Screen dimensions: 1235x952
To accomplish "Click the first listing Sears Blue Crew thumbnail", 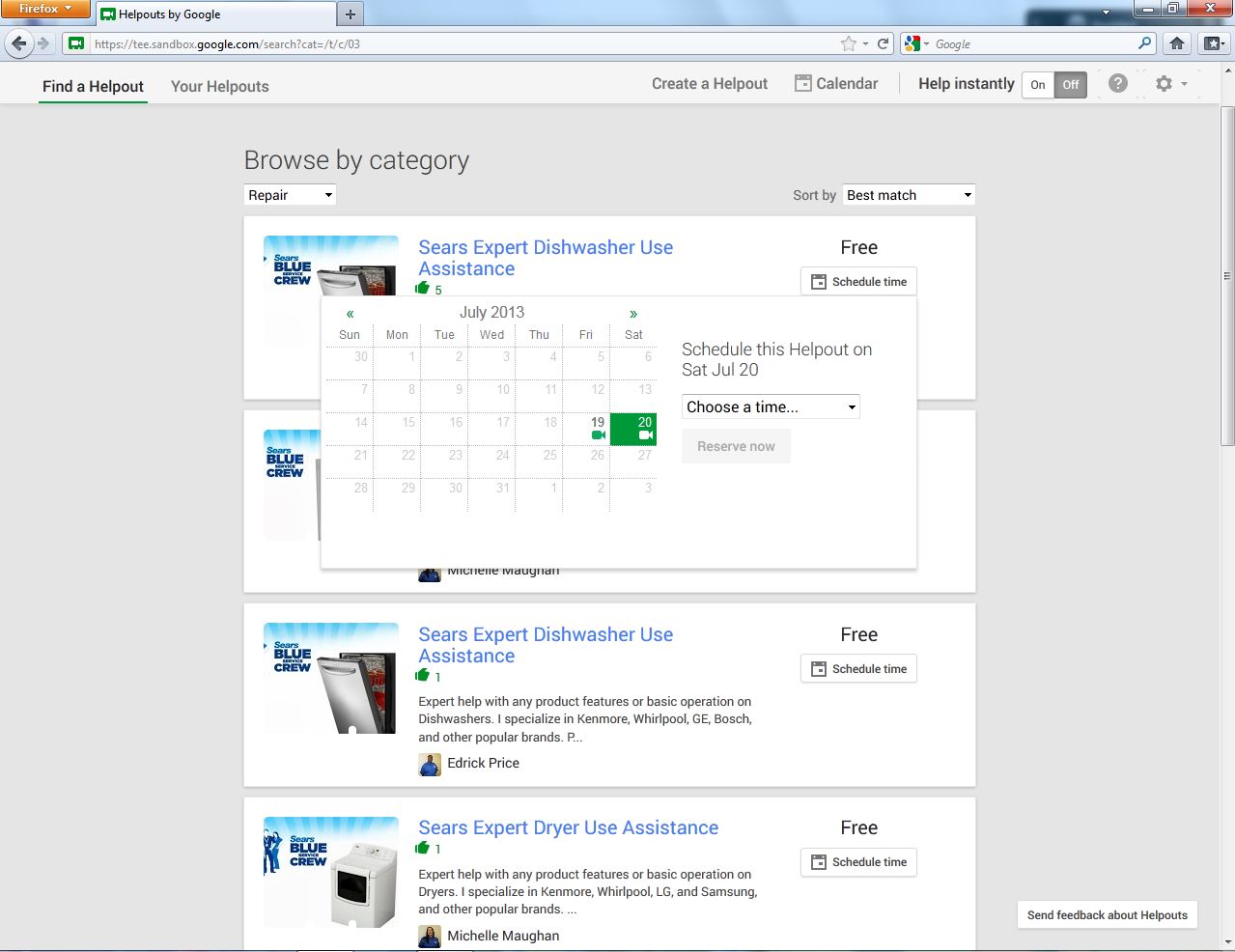I will tap(331, 266).
